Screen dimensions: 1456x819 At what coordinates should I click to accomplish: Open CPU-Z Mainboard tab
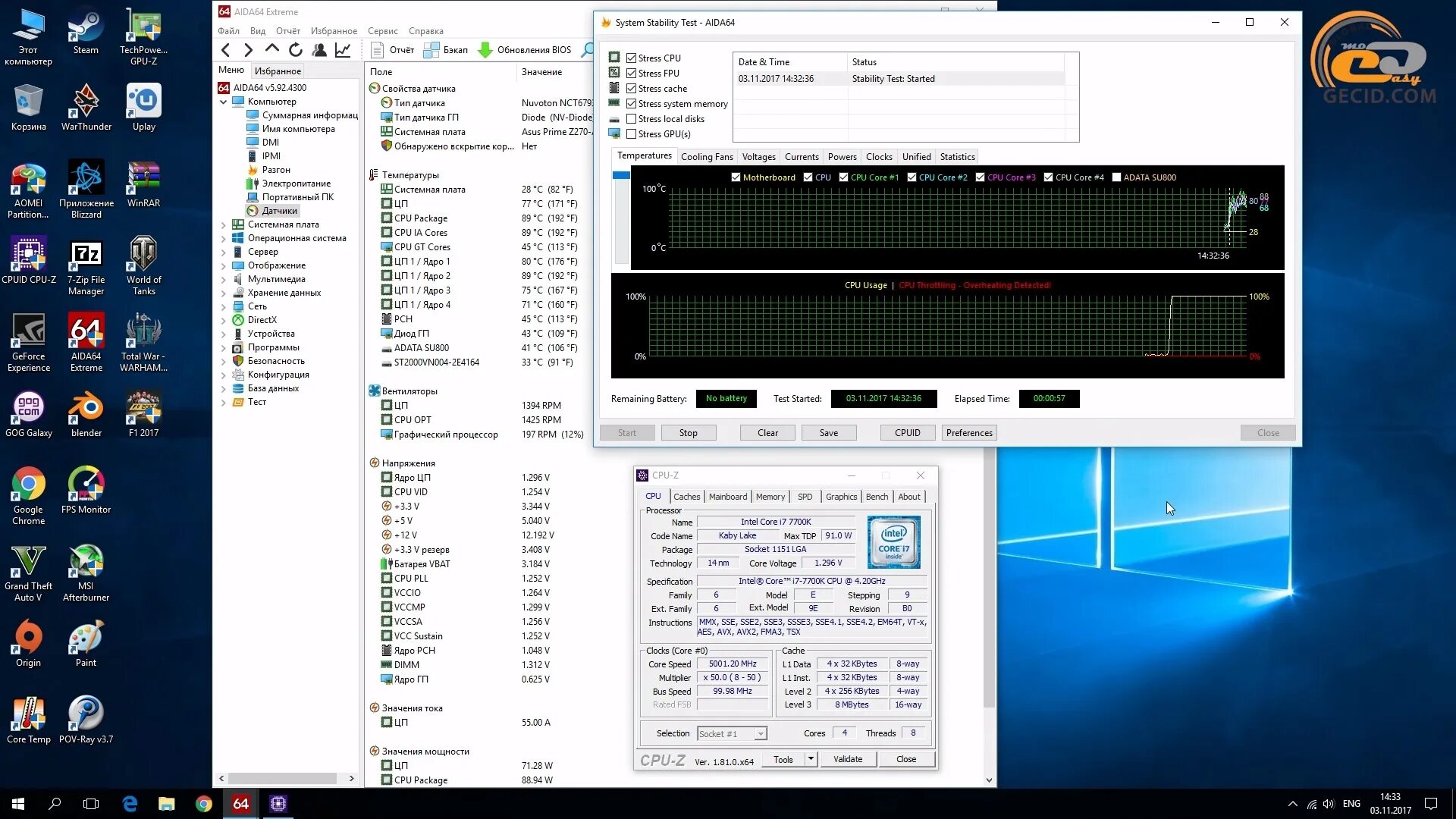point(728,497)
